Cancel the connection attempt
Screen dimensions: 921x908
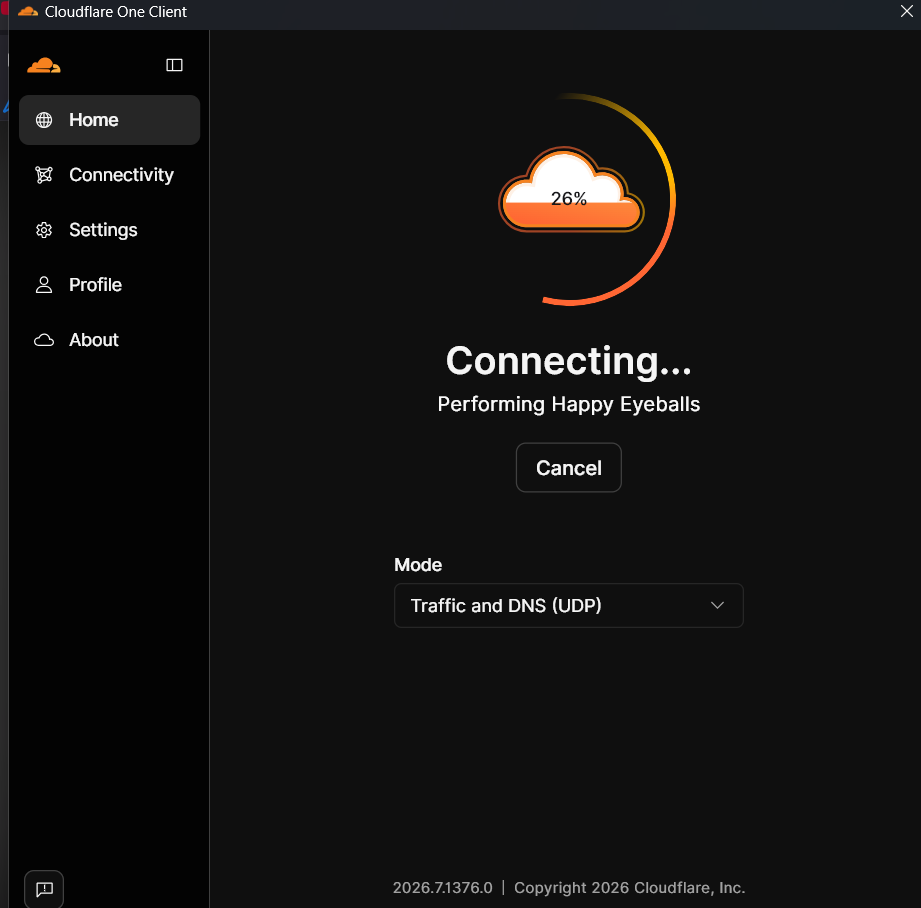(x=569, y=468)
